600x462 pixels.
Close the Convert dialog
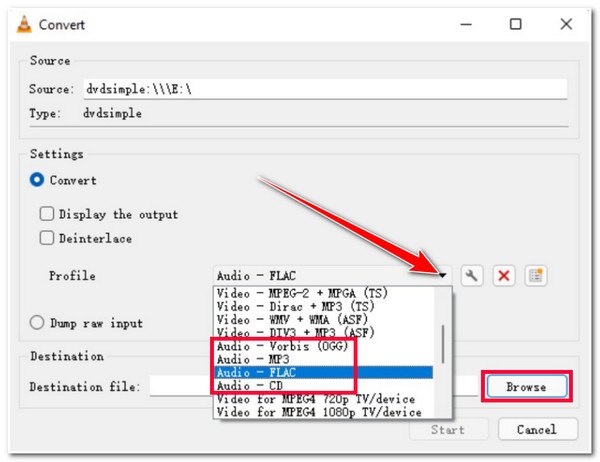click(x=566, y=24)
